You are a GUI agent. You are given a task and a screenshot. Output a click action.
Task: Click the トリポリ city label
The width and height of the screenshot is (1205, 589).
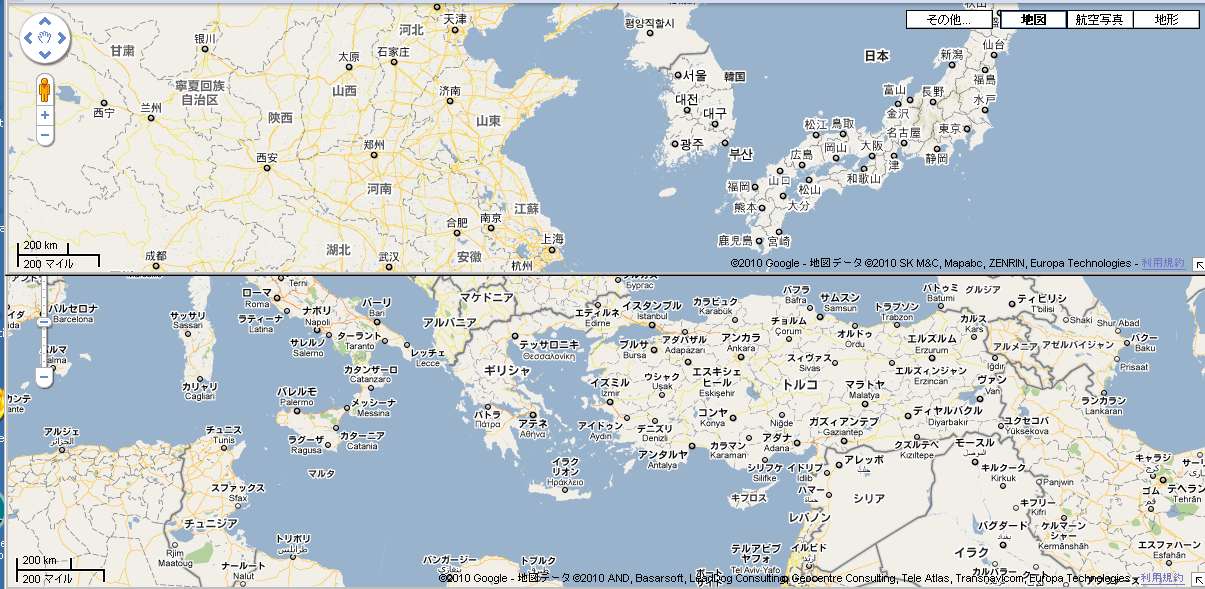[x=293, y=538]
